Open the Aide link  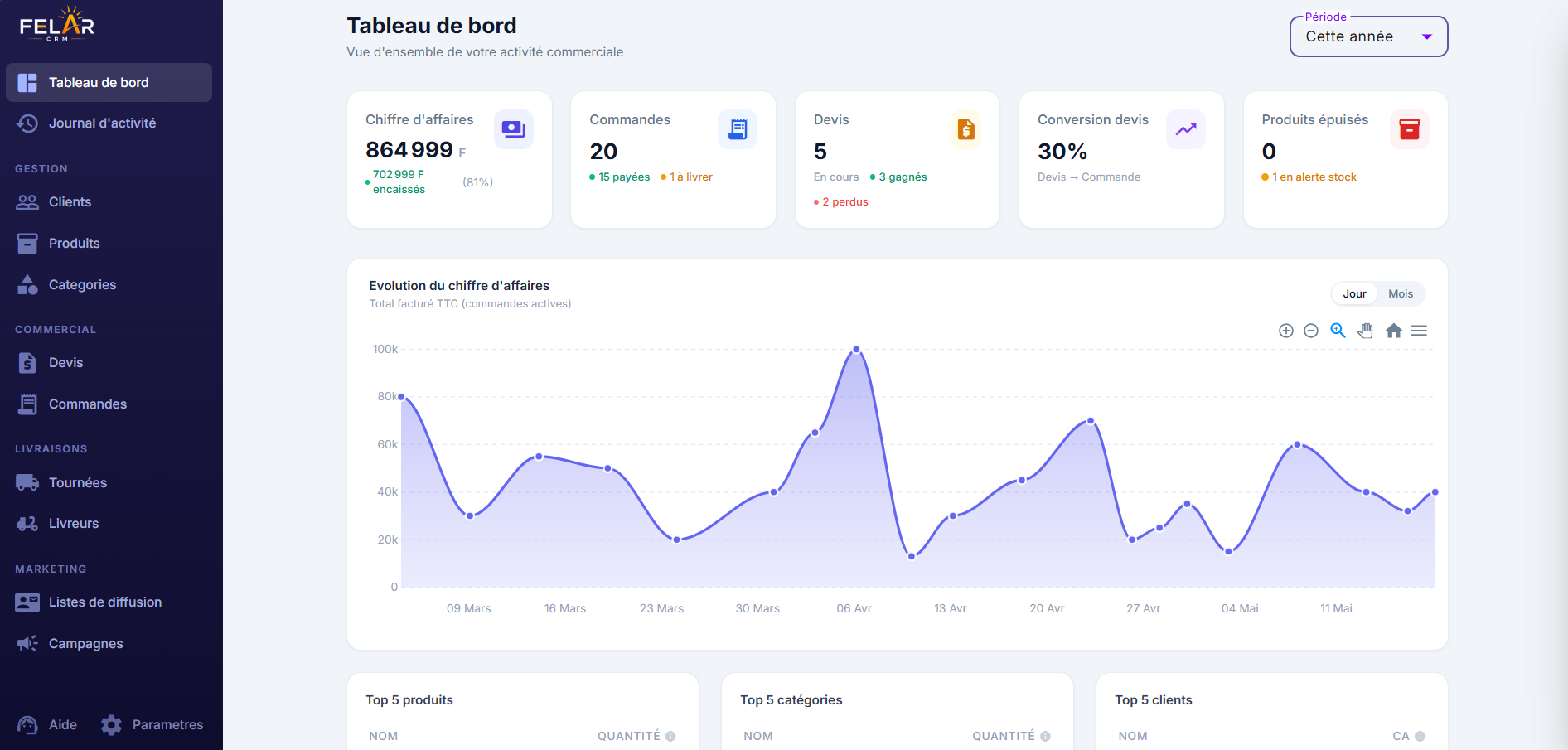[46, 725]
